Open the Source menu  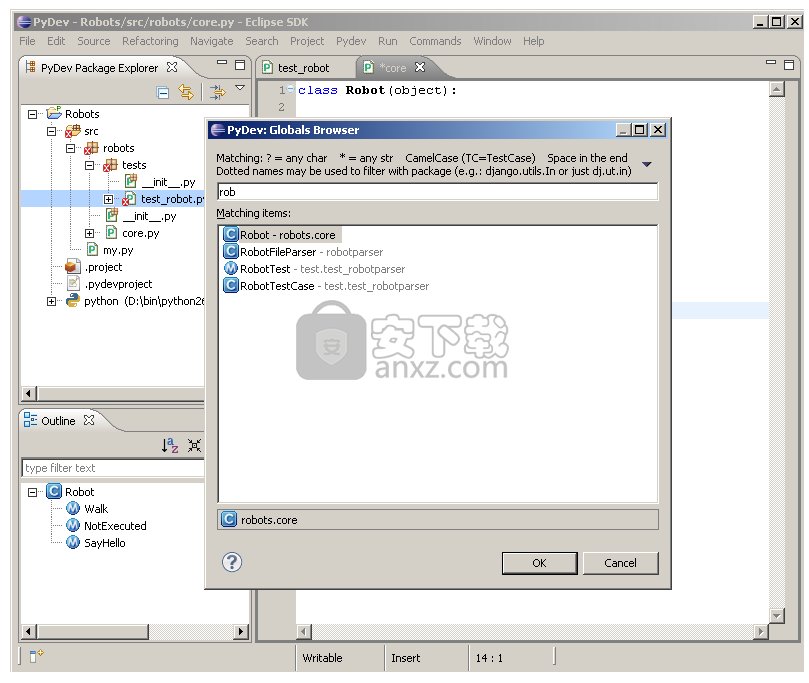[93, 41]
